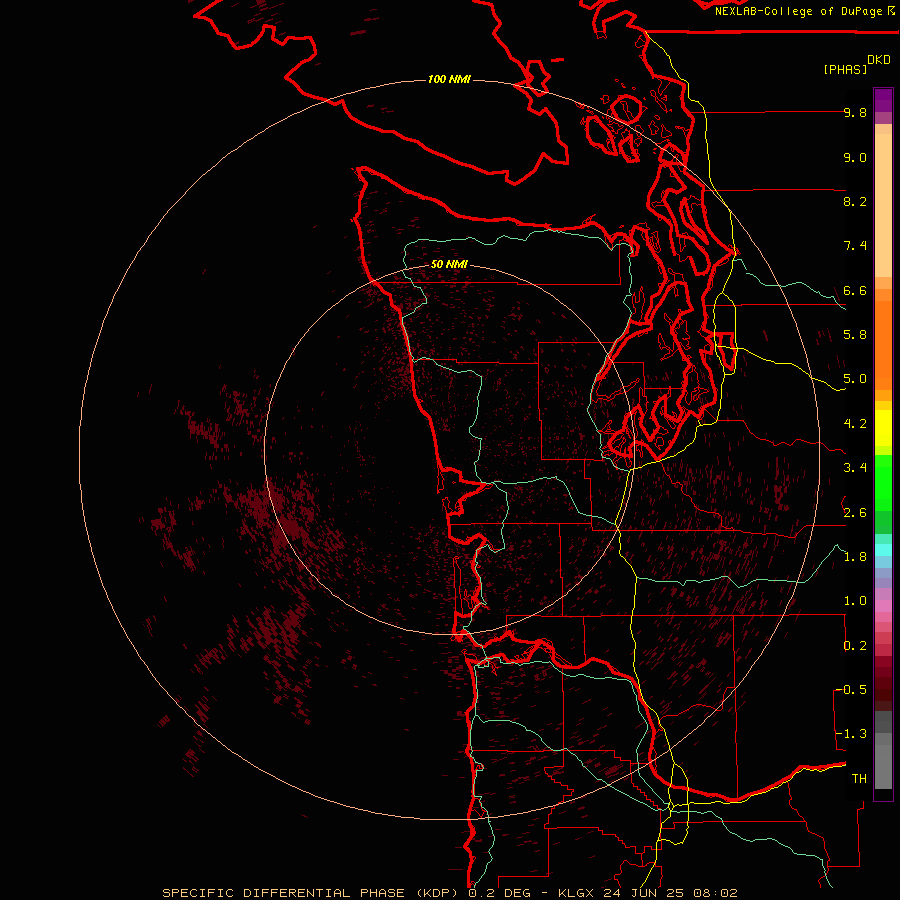Click the bright yellow color bar segment
900x900 pixels.
883,428
